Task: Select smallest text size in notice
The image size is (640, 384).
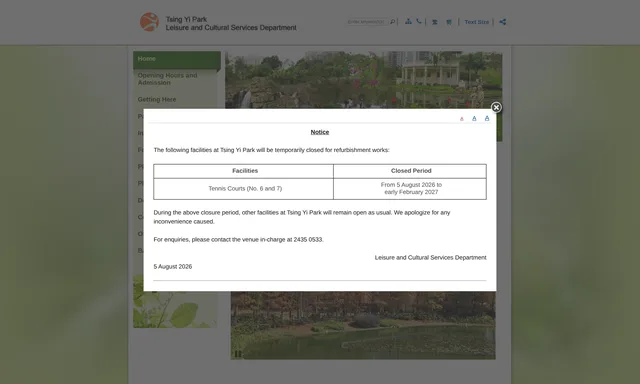Action: 462,119
